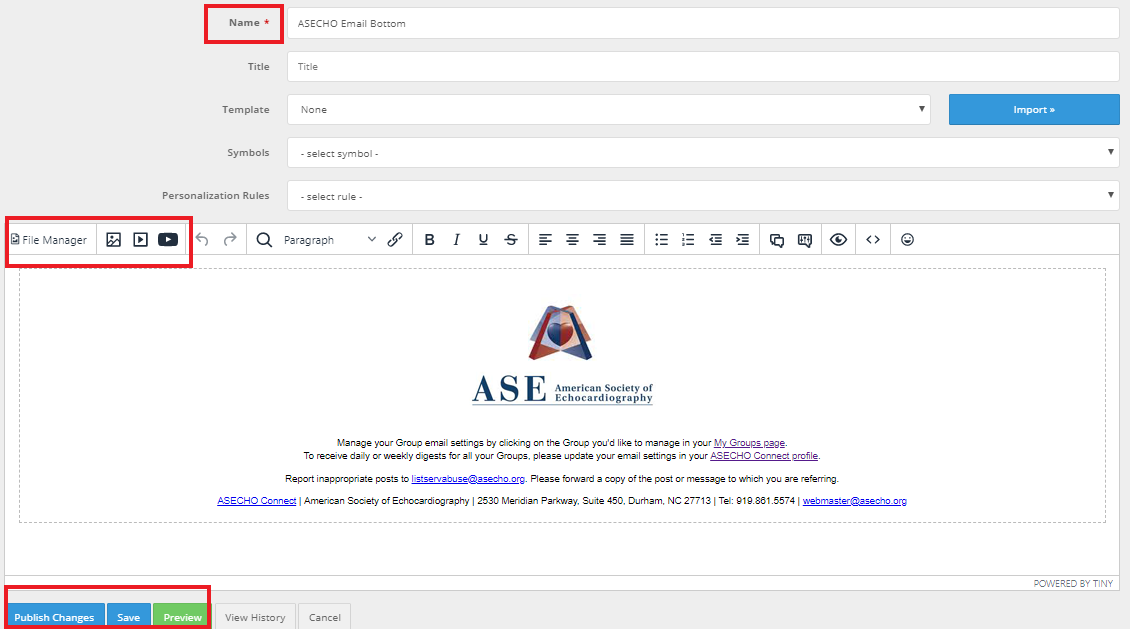Screen dimensions: 1130x629
Task: Click the find and replace magnifier icon
Action: 264,240
